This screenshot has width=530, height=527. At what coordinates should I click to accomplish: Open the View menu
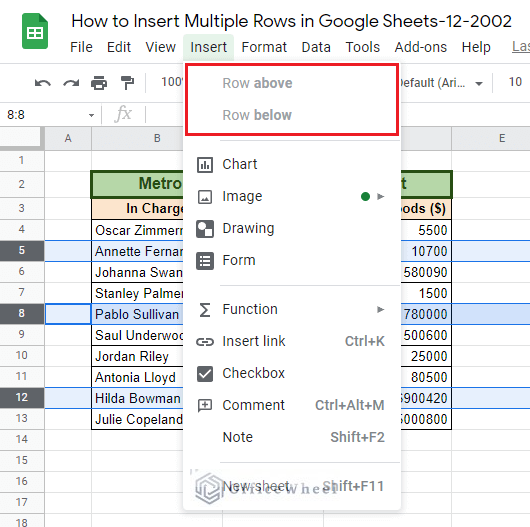pyautogui.click(x=161, y=47)
